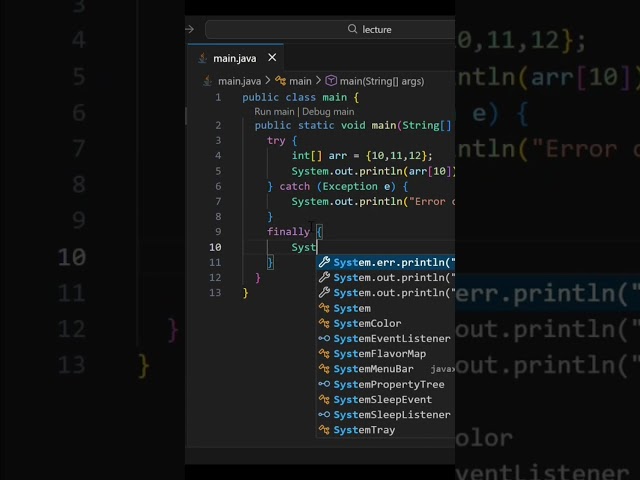This screenshot has width=640, height=480.
Task: Click the method cube icon in breadcrumb
Action: [331, 81]
